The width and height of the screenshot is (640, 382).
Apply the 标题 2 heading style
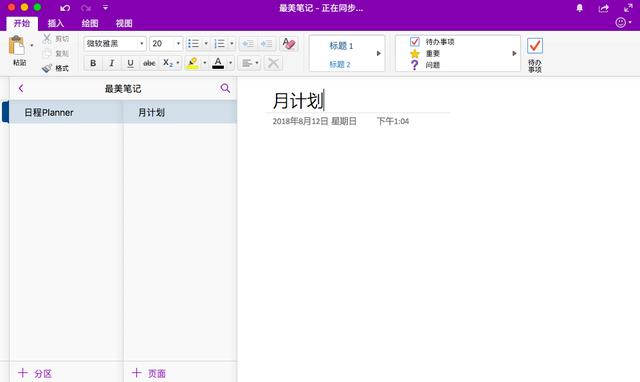coord(340,64)
